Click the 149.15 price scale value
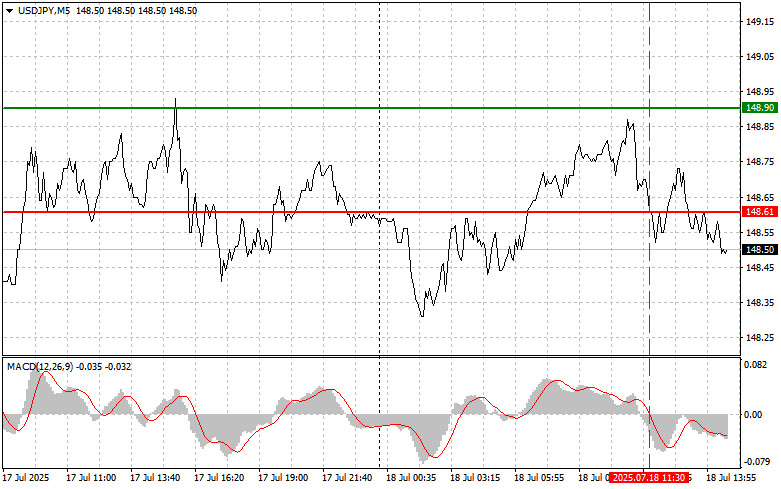This screenshot has width=781, height=489. click(x=760, y=22)
